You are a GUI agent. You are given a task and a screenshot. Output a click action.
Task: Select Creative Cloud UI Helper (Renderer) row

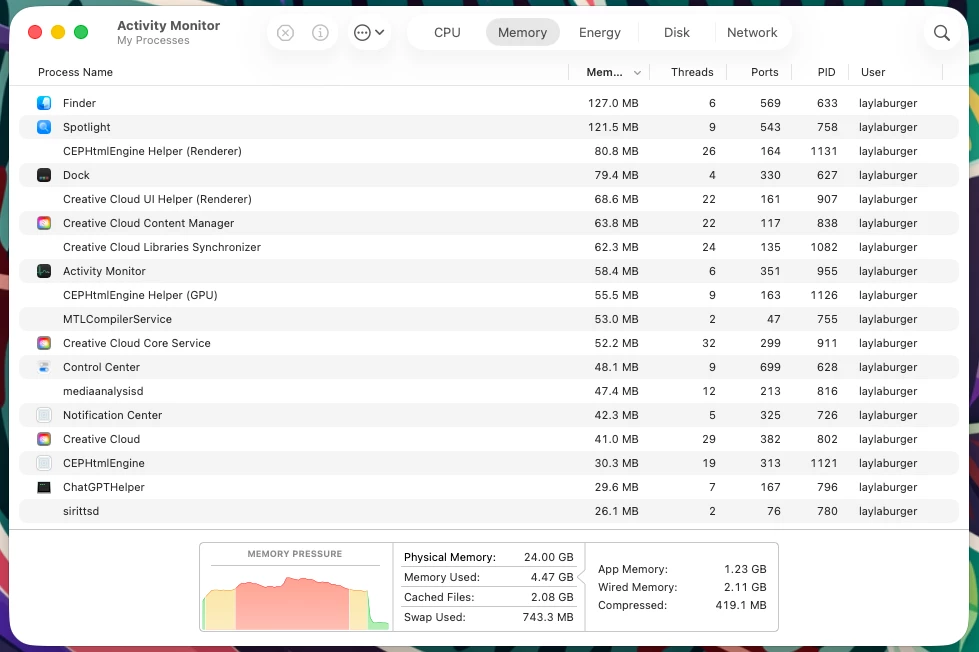point(489,199)
